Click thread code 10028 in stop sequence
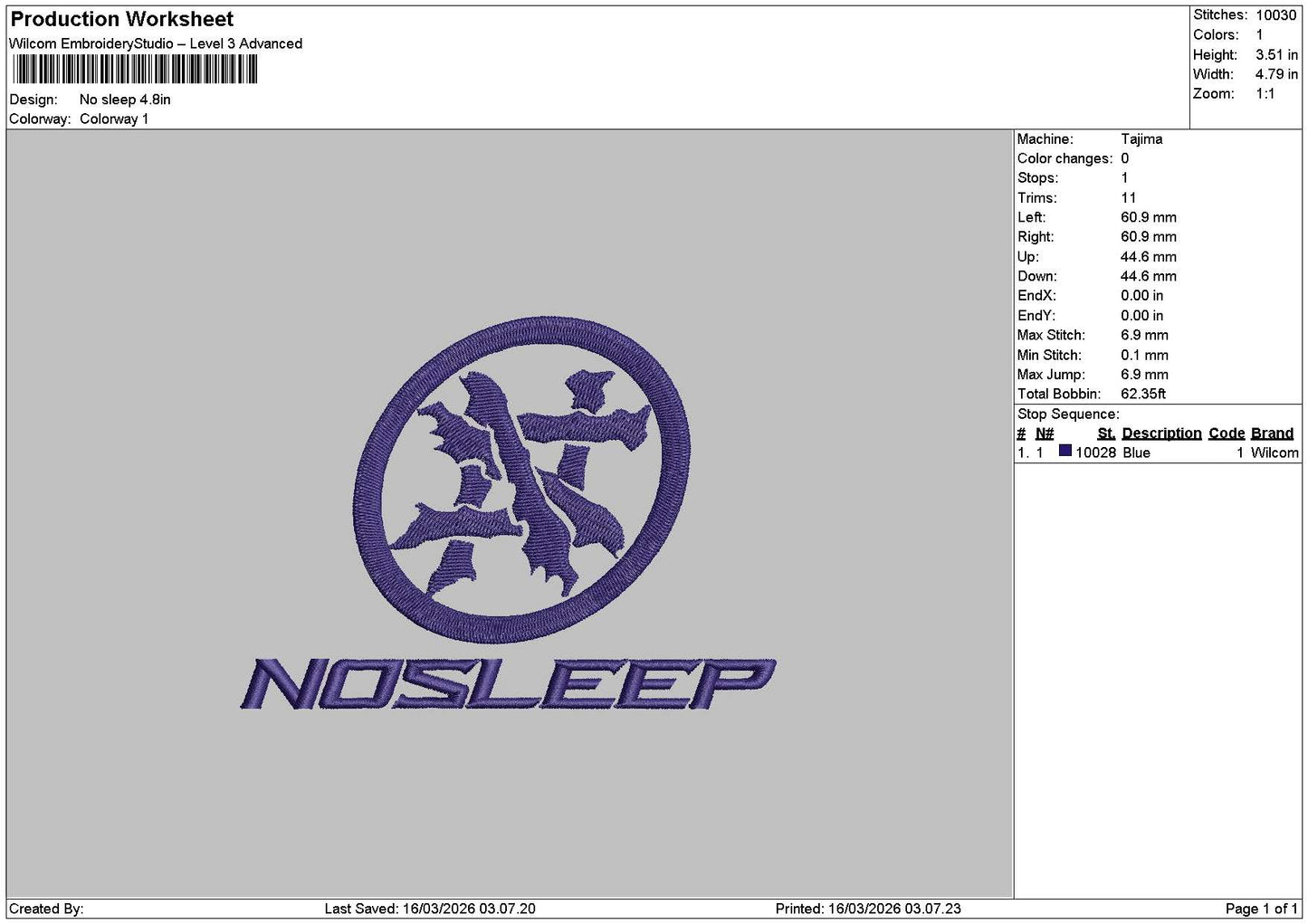Screen dimensions: 1308x924 [1095, 452]
